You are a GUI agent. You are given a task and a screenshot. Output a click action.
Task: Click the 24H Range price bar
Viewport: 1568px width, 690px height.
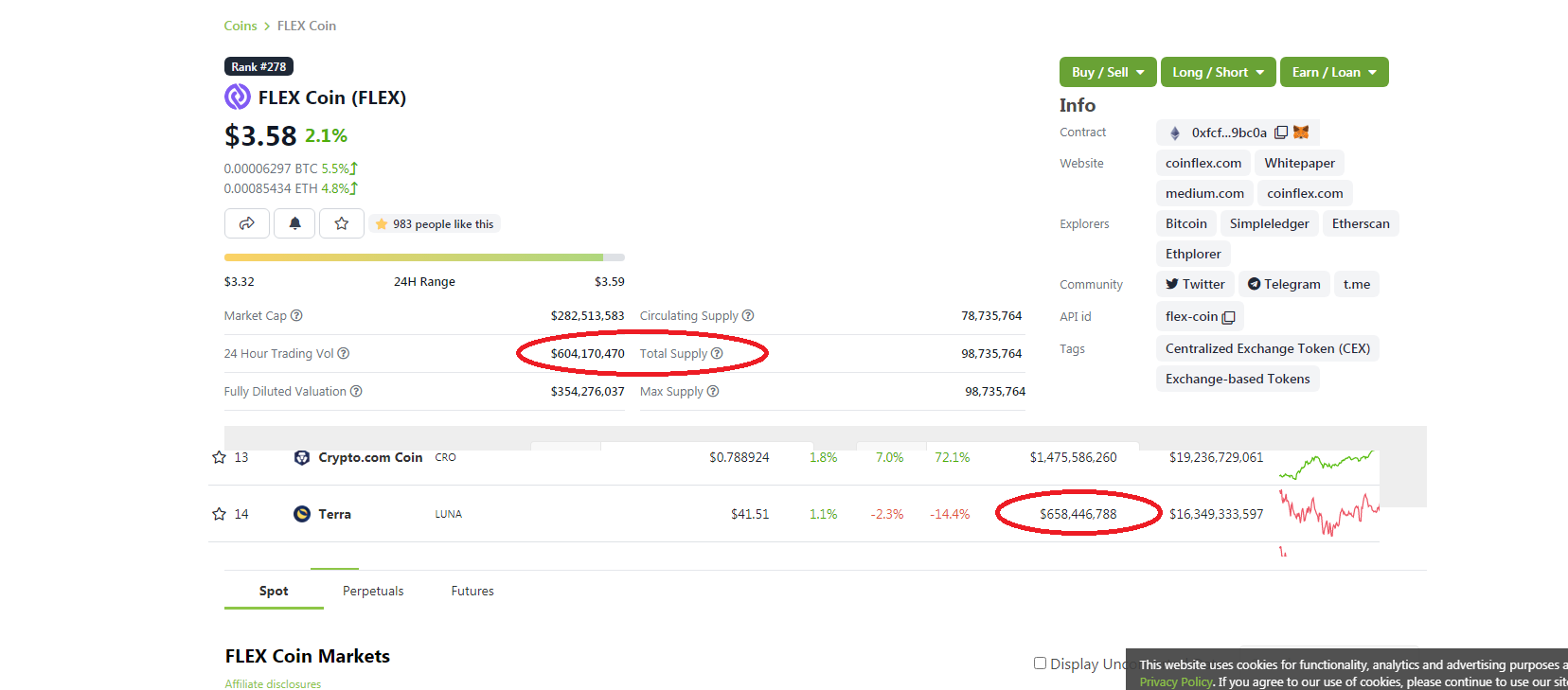coord(424,257)
